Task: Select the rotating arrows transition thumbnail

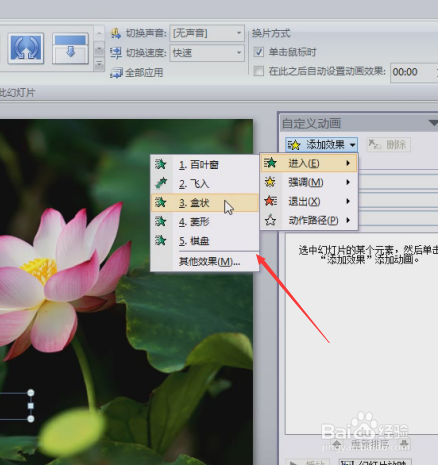Action: point(26,48)
